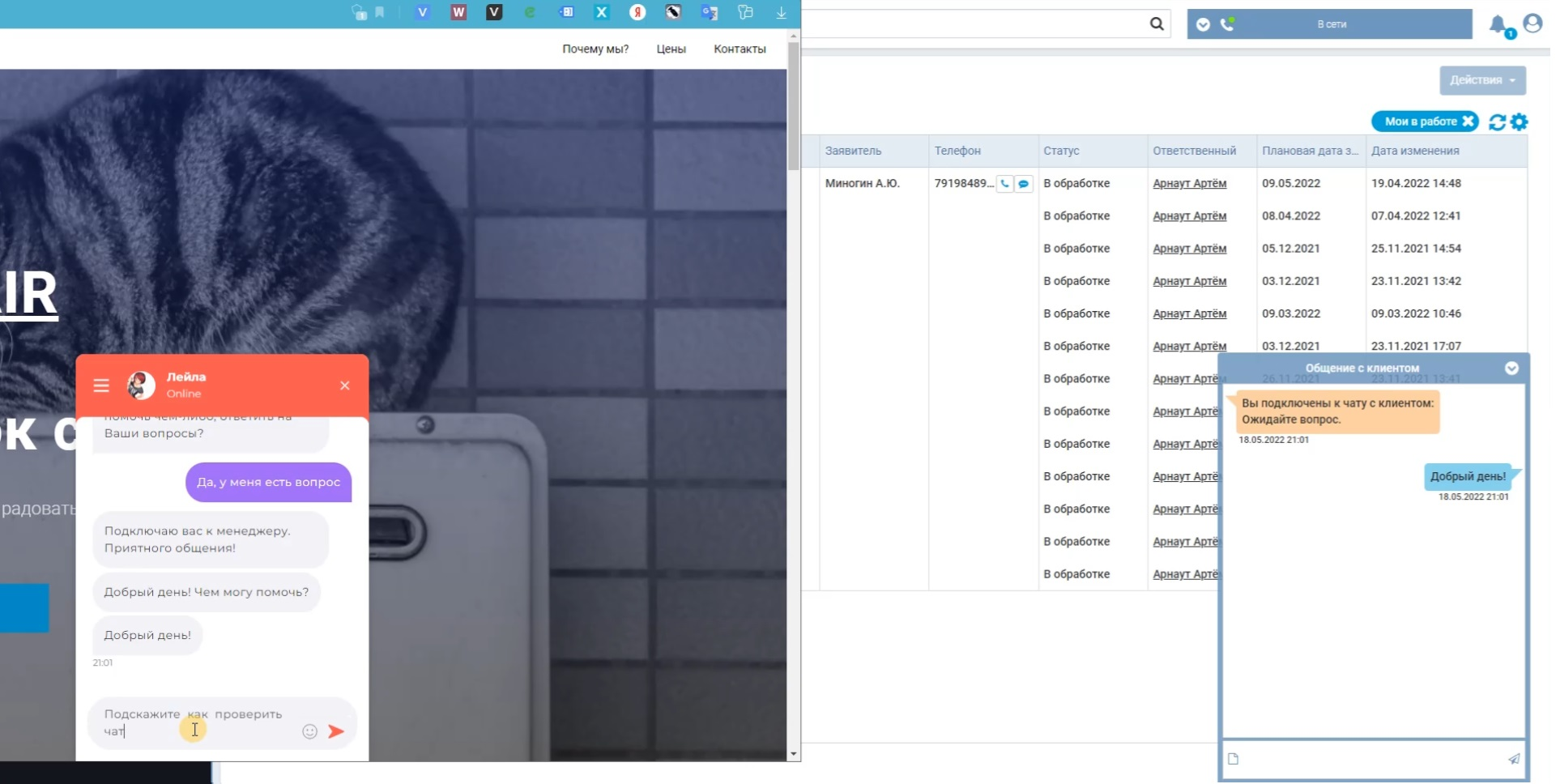The image size is (1560, 784).
Task: Open emoji picker in Лейла chat
Action: [x=309, y=731]
